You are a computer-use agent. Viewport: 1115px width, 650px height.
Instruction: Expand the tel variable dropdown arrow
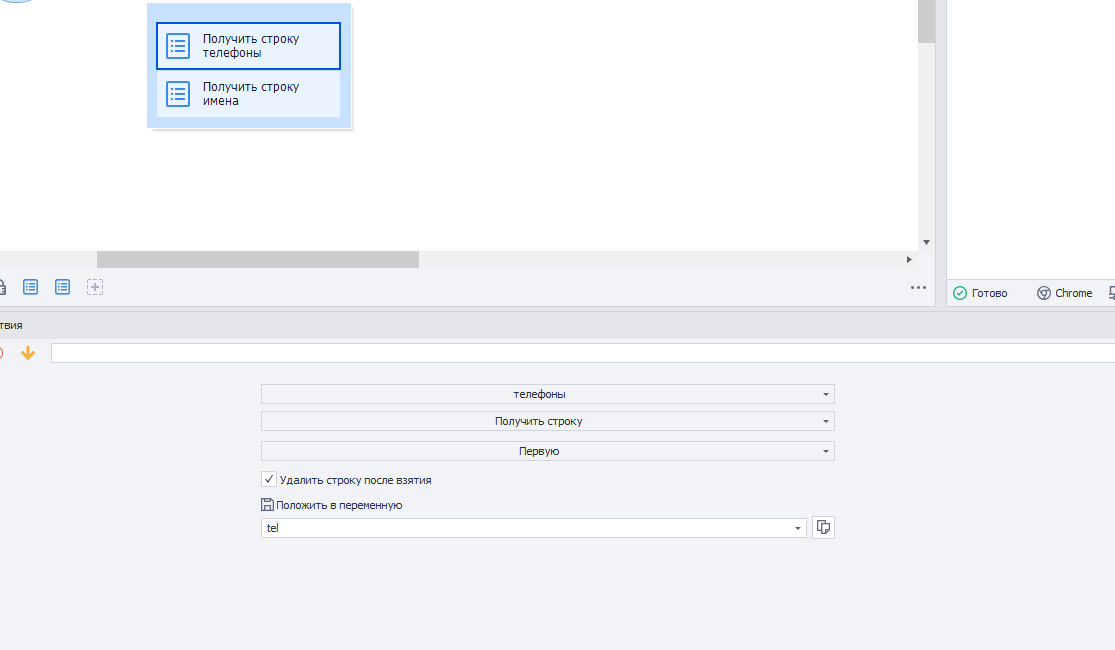point(798,528)
